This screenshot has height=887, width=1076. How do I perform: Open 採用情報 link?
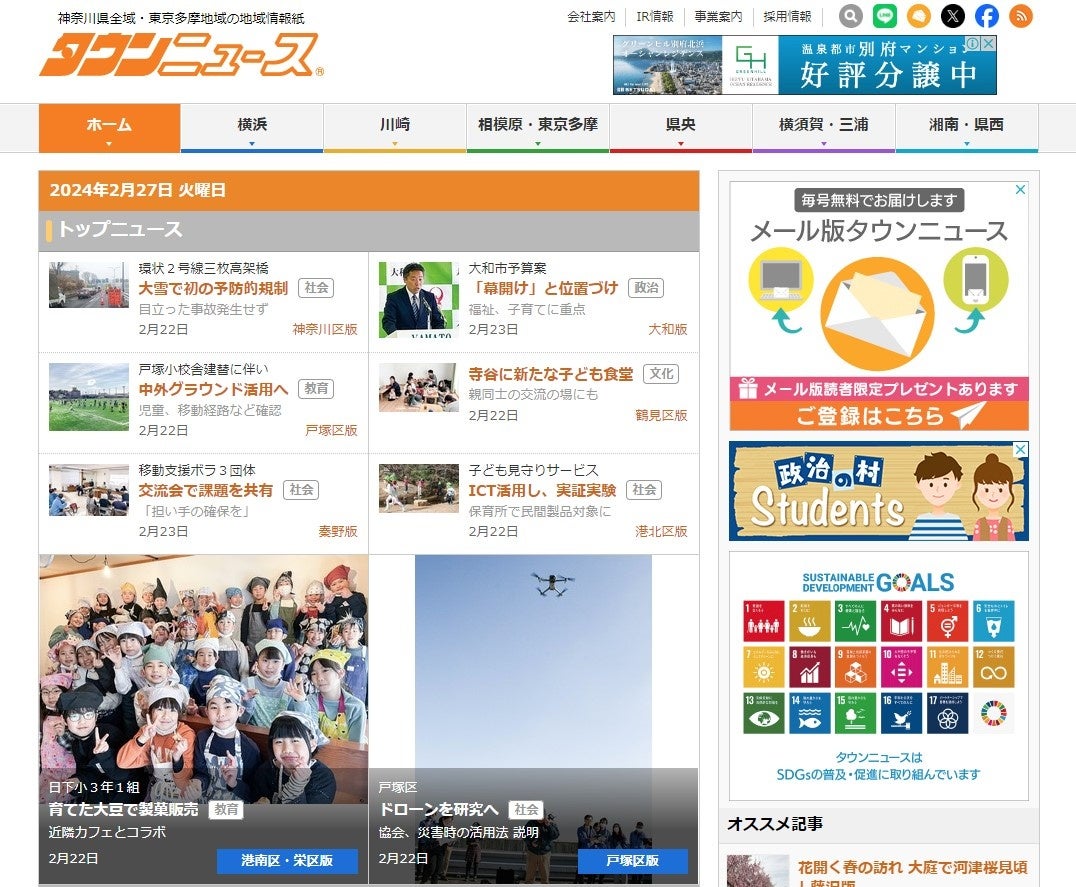pos(788,16)
